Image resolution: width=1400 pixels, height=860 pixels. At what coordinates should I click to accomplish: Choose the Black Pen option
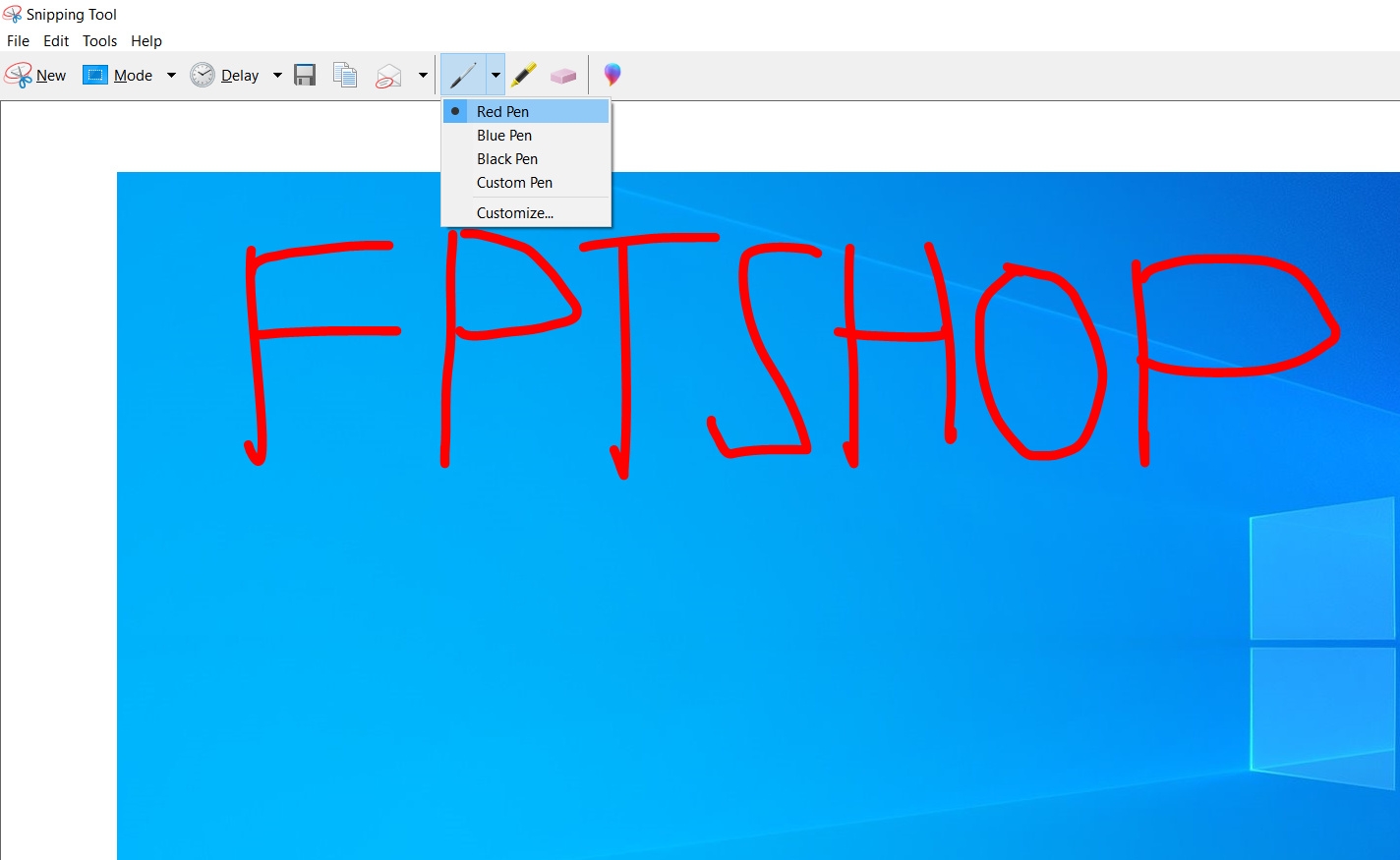[x=506, y=158]
